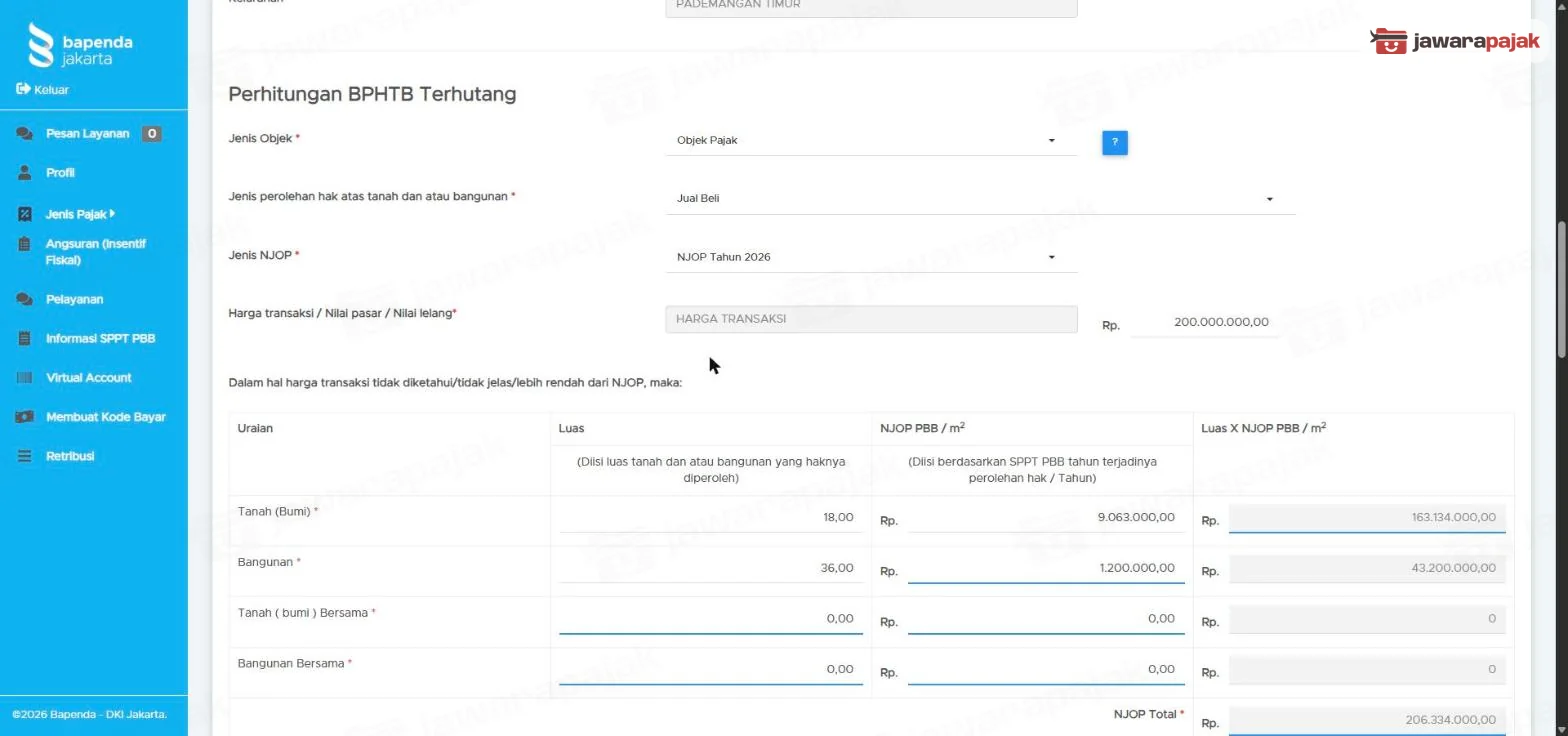Click the Profil person icon

[x=25, y=173]
